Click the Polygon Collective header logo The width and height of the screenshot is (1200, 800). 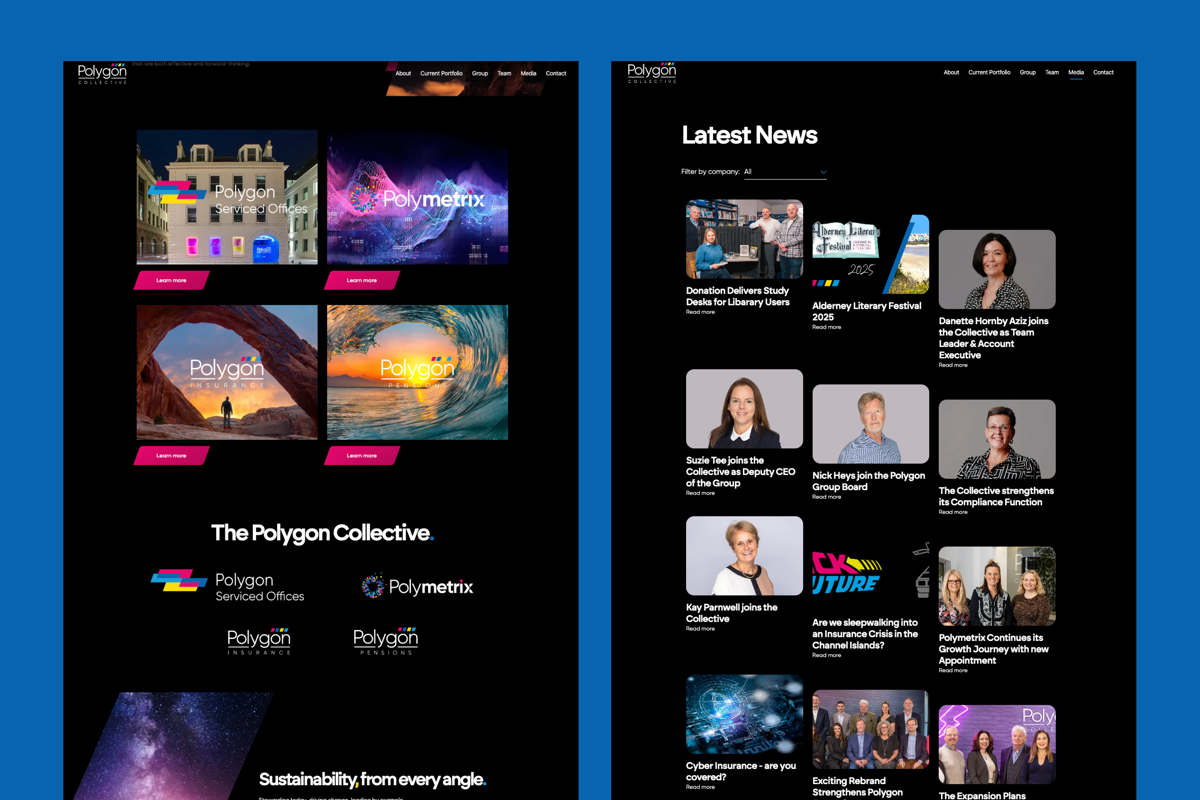tap(101, 72)
